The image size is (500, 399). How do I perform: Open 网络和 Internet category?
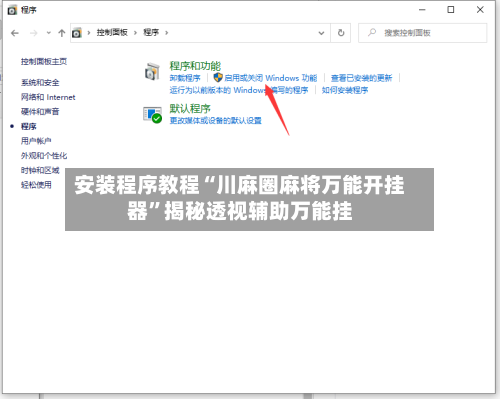tap(48, 97)
